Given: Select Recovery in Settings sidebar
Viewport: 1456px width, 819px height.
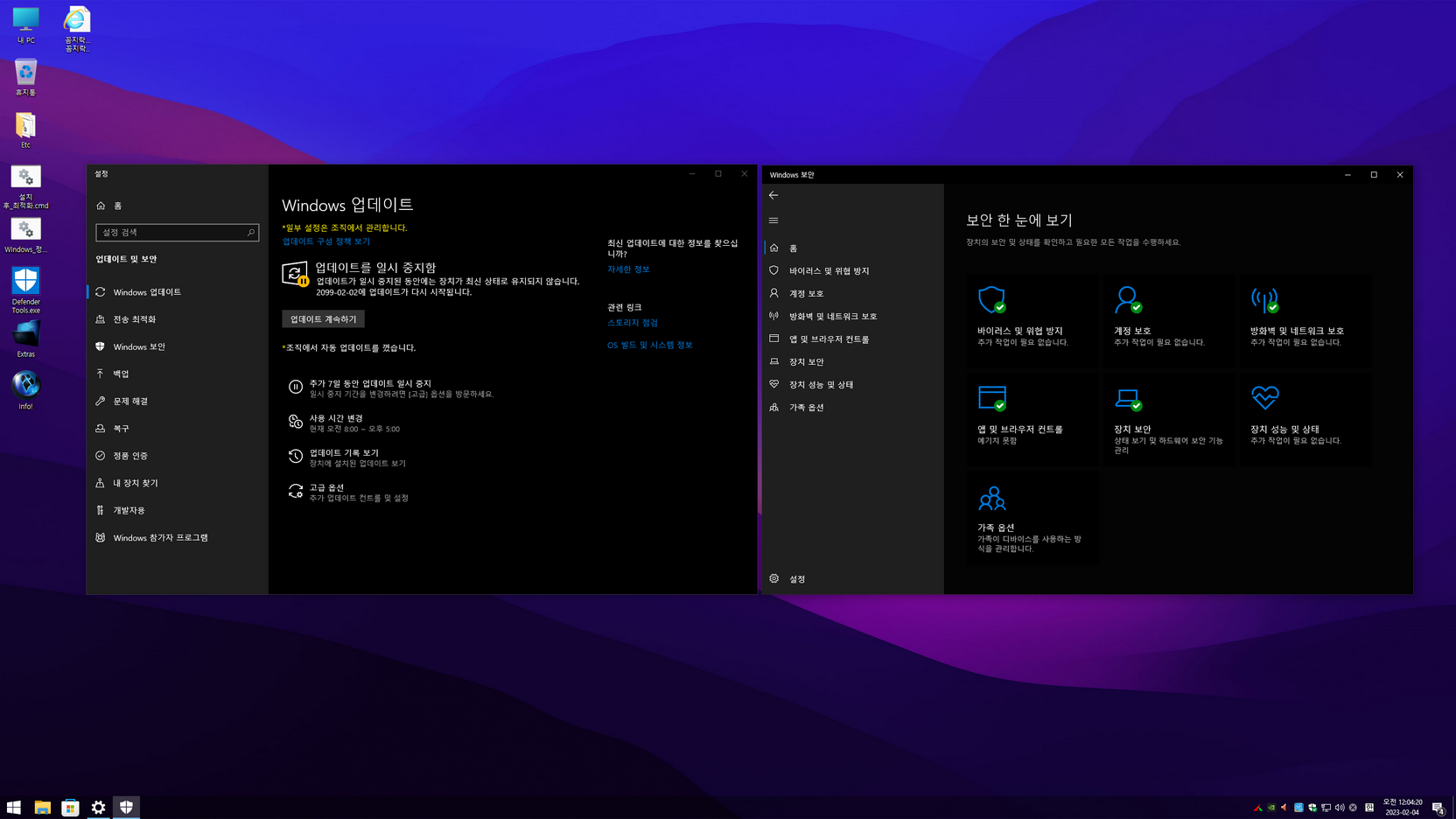Looking at the screenshot, I should click(x=176, y=429).
